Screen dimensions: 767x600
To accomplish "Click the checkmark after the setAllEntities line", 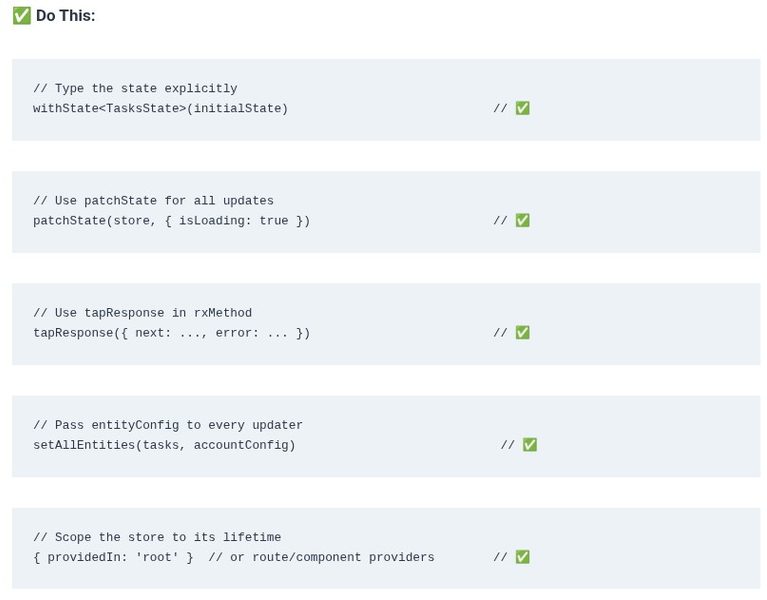I will [530, 445].
